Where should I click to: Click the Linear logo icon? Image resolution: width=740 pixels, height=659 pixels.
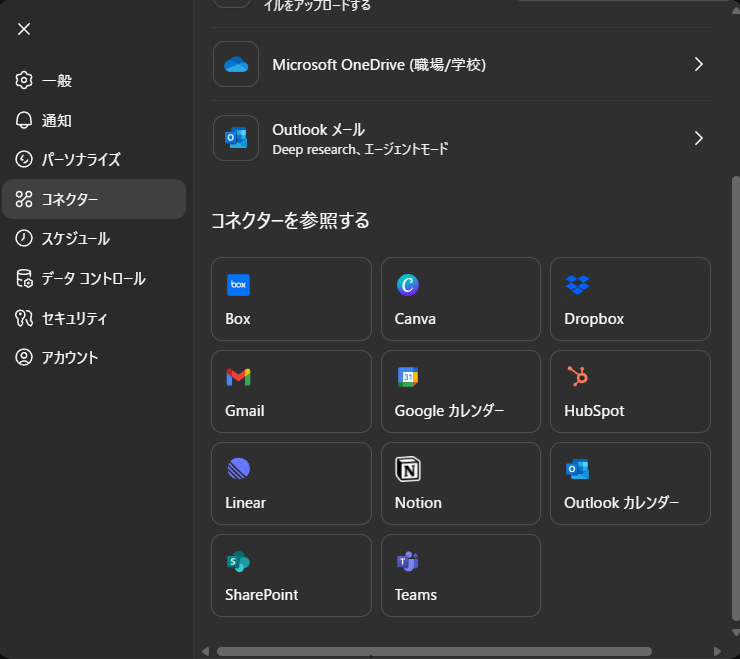tap(238, 468)
